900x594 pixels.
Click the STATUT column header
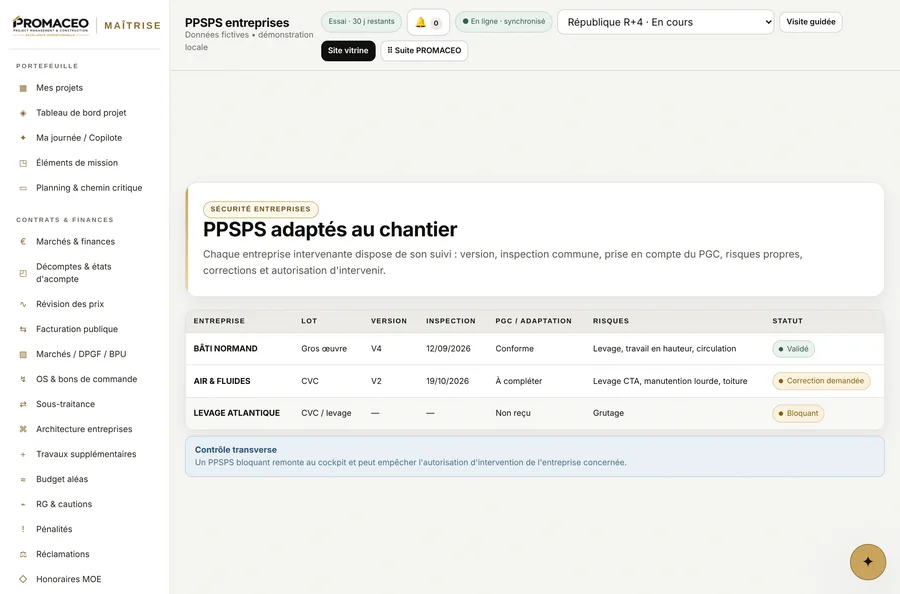click(788, 321)
